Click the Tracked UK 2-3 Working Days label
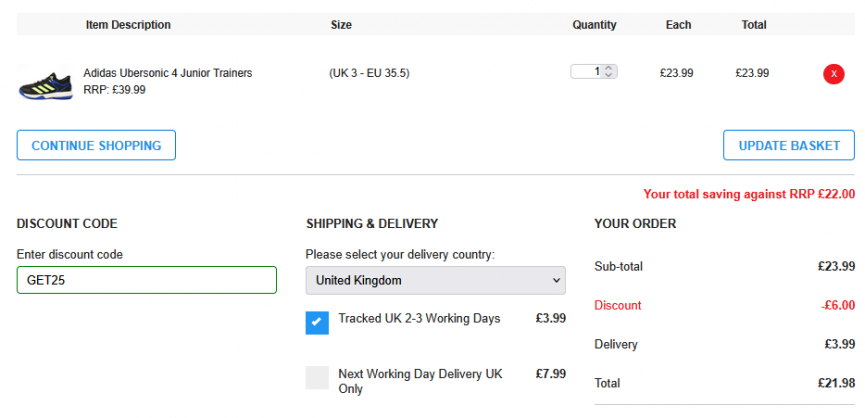The width and height of the screenshot is (865, 418). click(419, 319)
